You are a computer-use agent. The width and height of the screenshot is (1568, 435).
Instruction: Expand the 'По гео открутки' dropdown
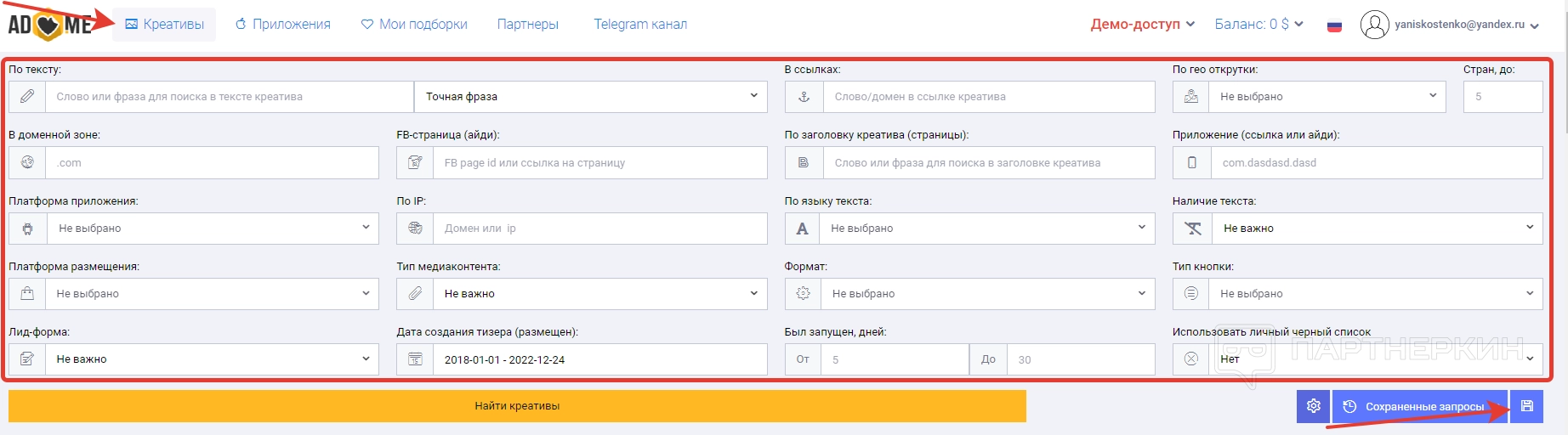coord(1327,97)
